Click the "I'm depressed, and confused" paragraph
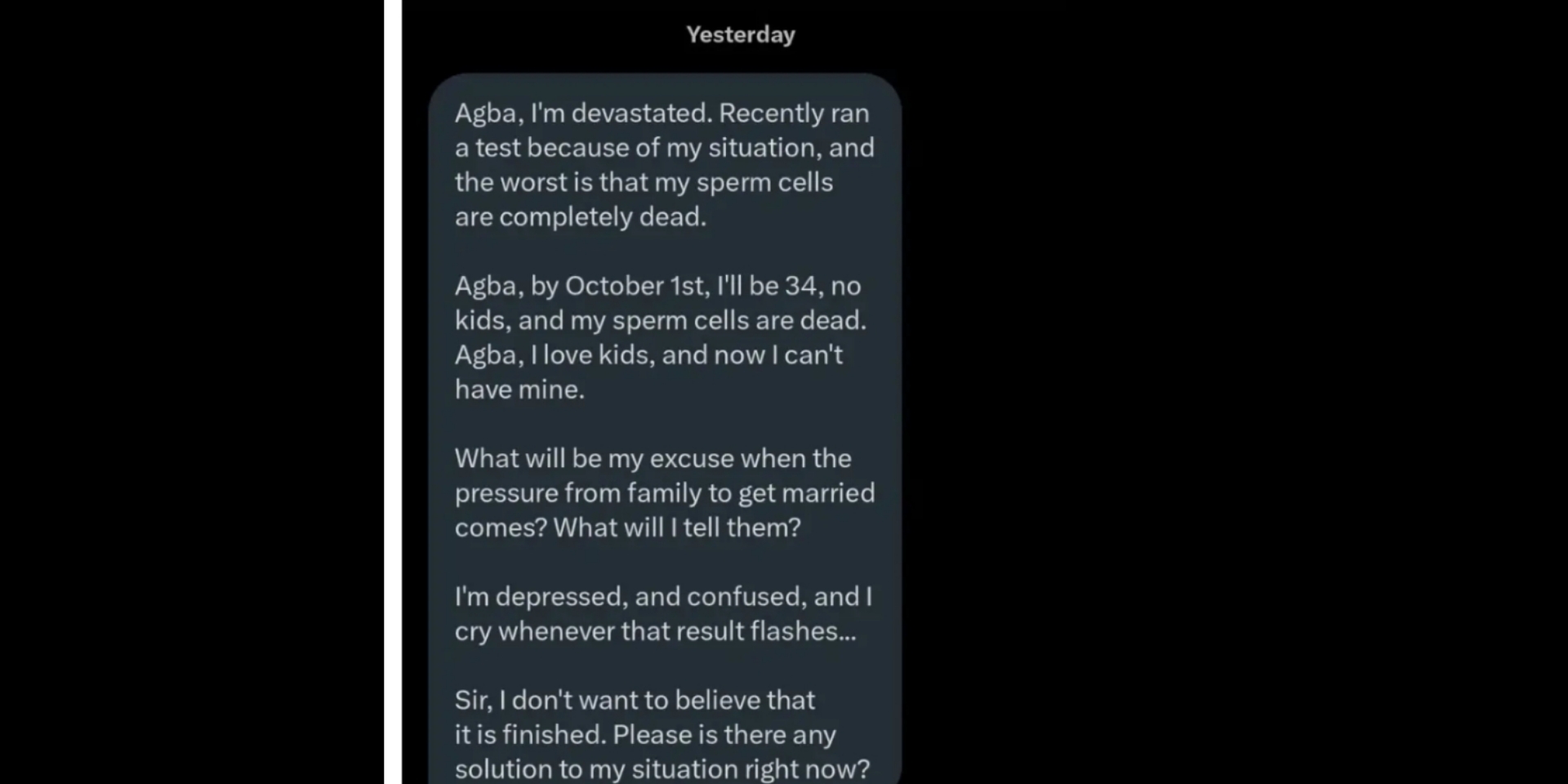 663,613
